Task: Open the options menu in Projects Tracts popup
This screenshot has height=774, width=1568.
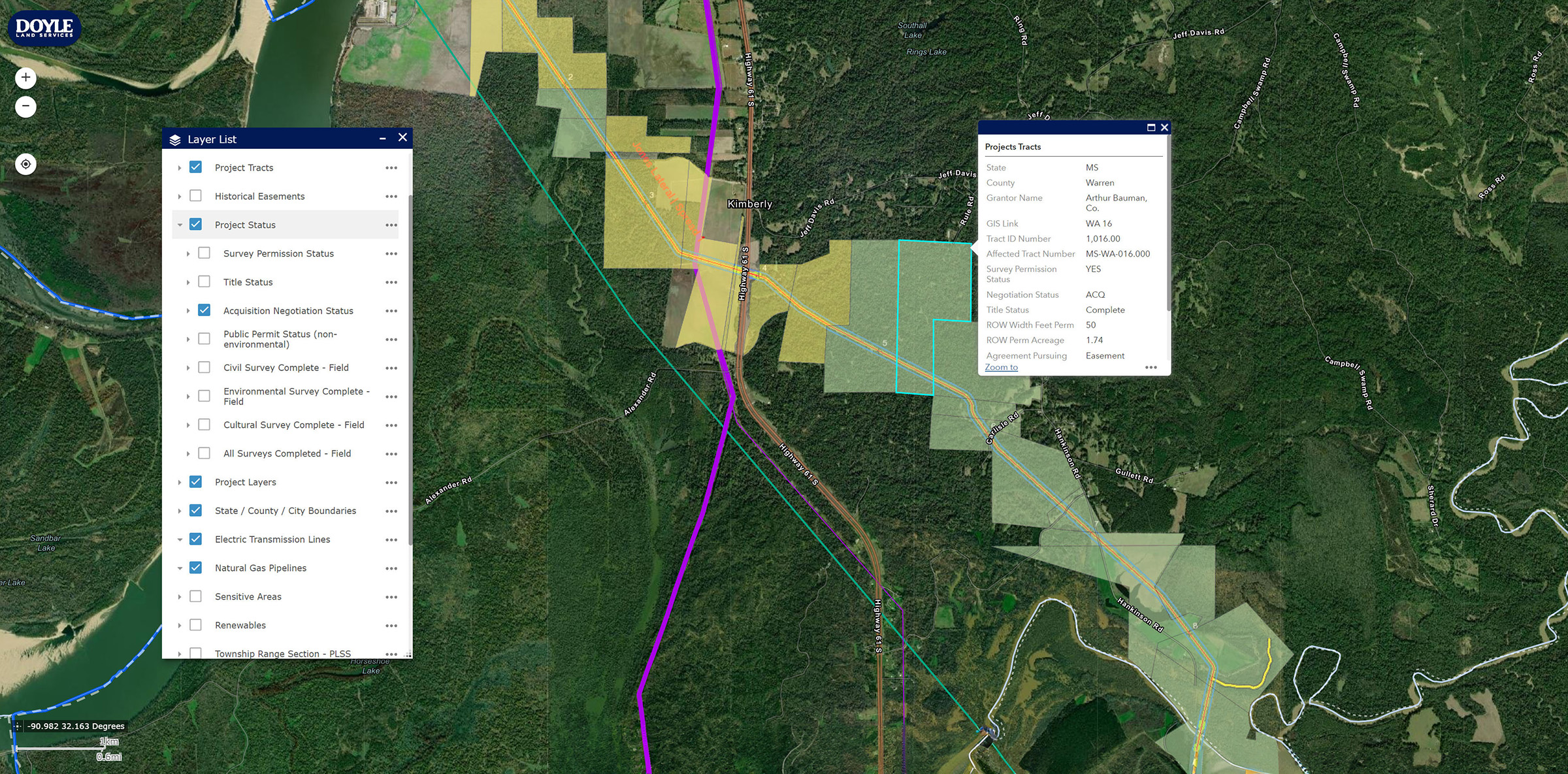Action: 1151,367
